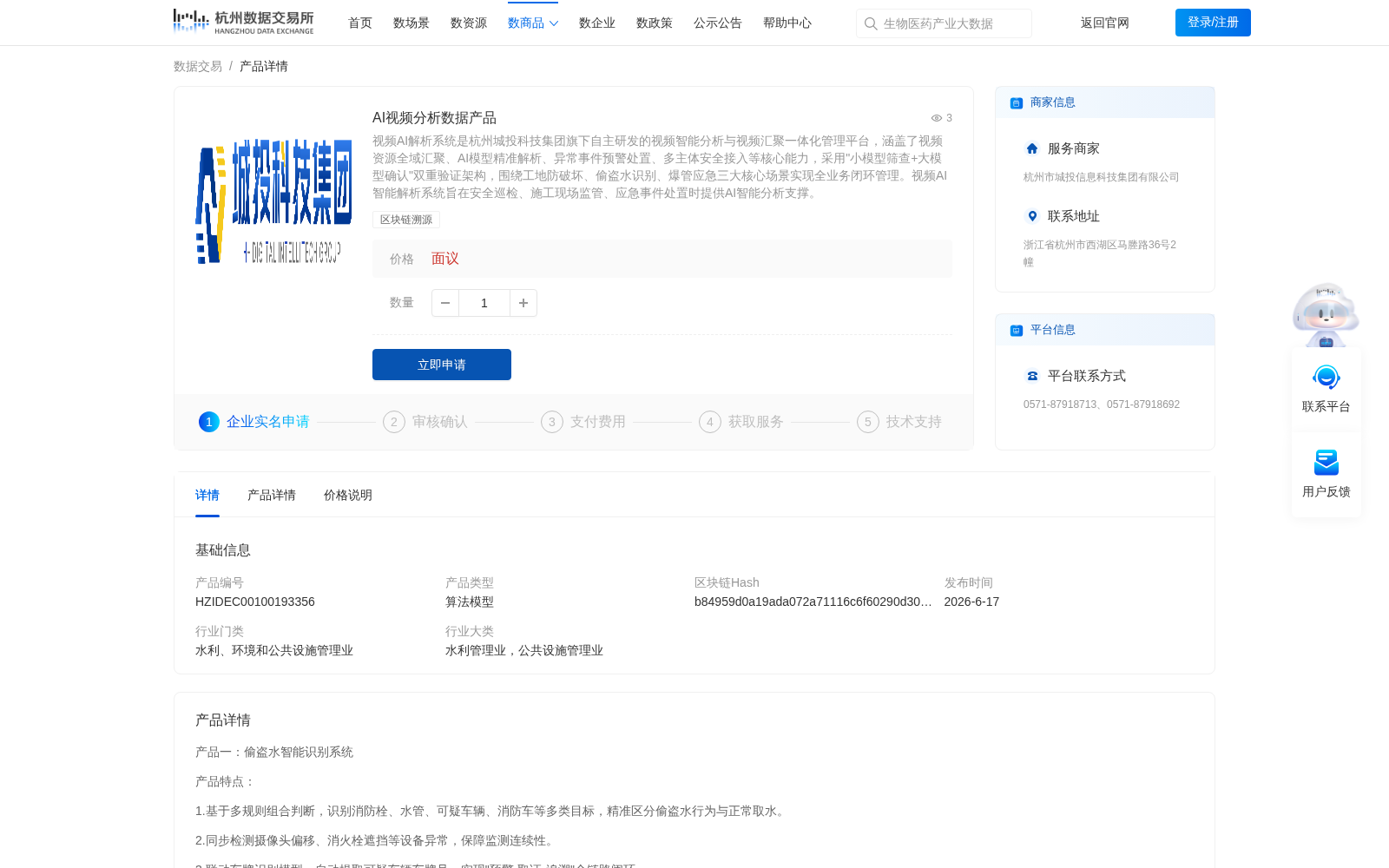Click product title AI视频分析数据产品
1389x868 pixels.
(x=434, y=118)
